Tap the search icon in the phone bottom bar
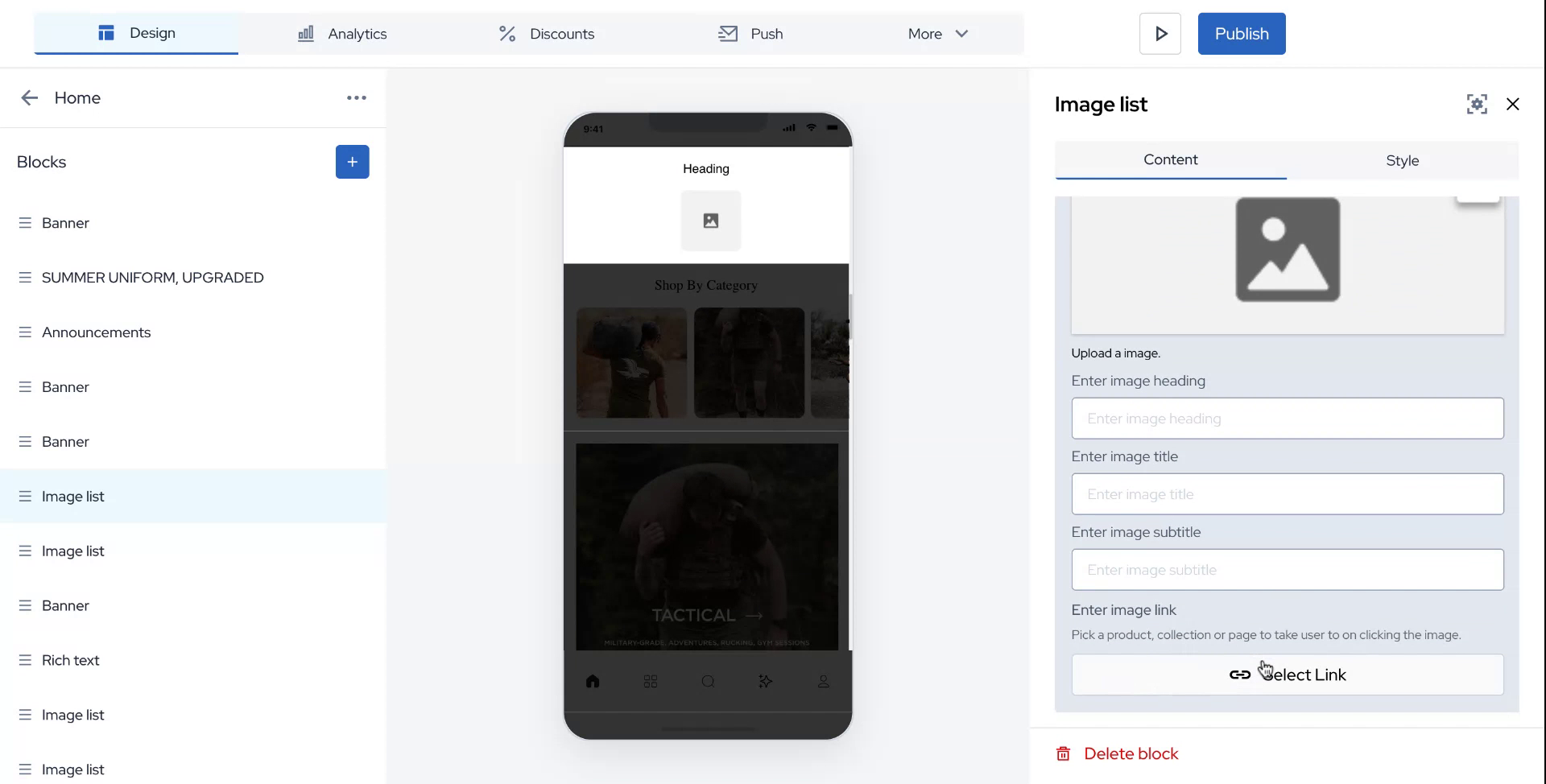Screen dimensions: 1546x784 tap(708, 680)
